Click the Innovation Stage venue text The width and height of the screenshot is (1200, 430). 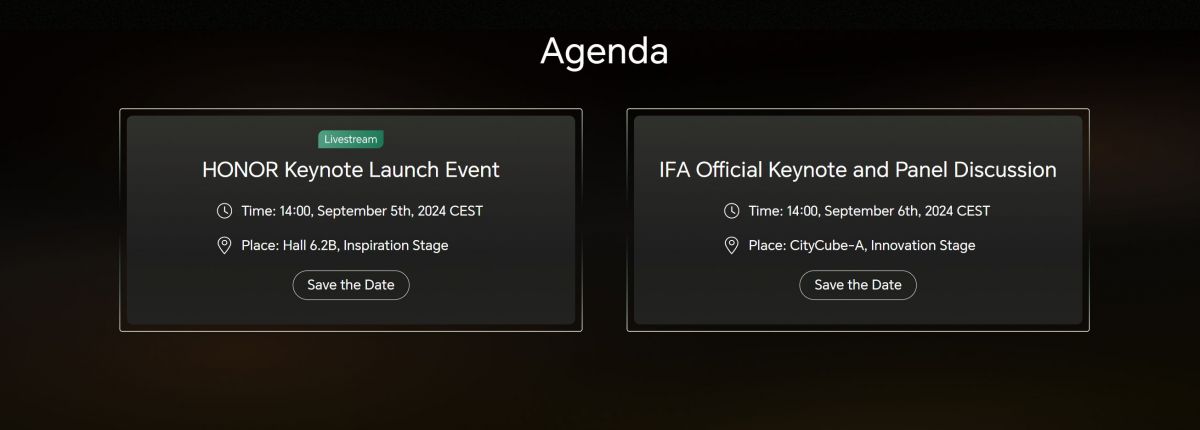click(x=924, y=245)
